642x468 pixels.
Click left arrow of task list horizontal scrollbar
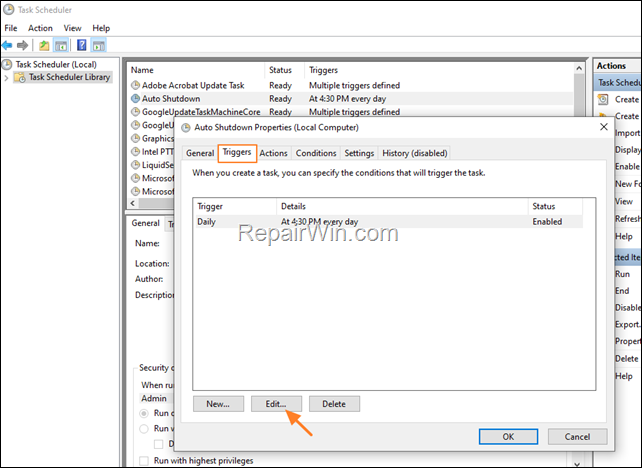tap(131, 204)
